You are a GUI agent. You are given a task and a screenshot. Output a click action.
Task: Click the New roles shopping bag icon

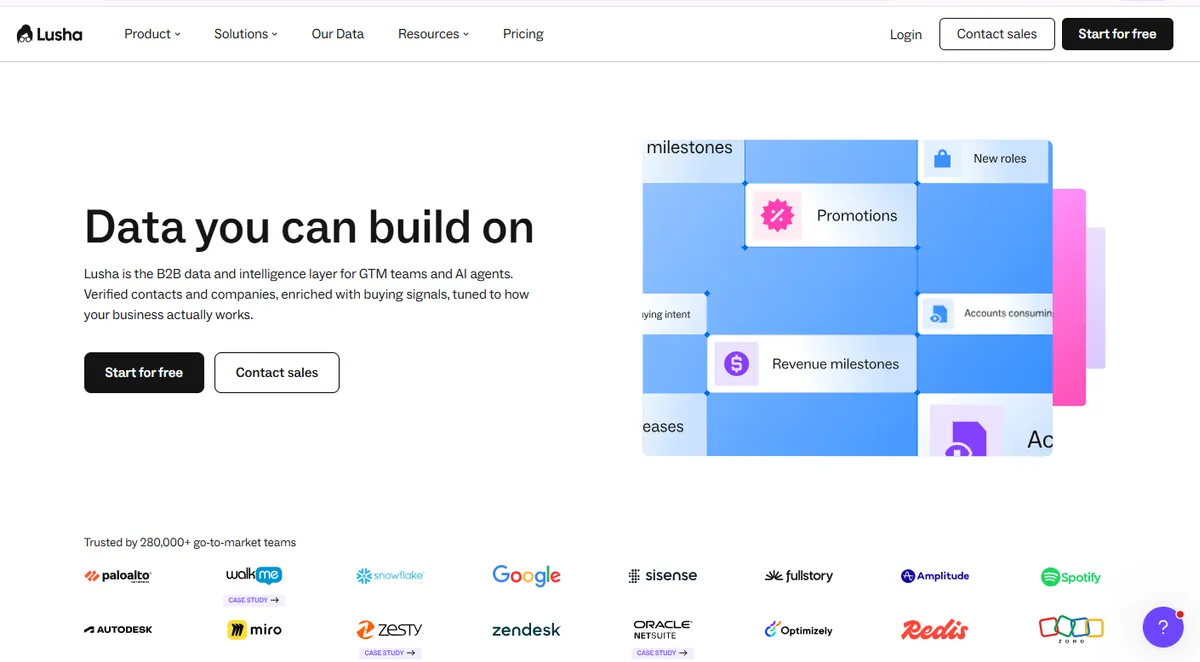(x=942, y=158)
